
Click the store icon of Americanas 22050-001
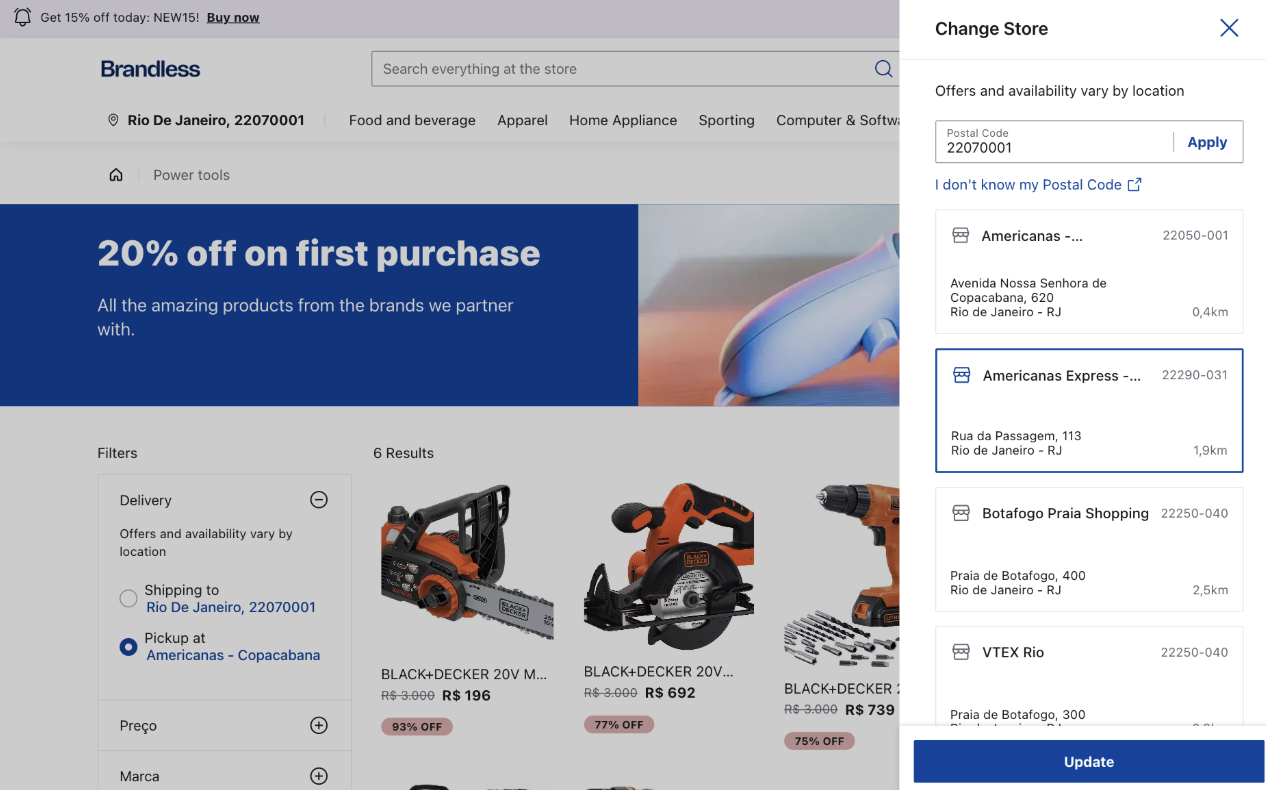(x=960, y=236)
